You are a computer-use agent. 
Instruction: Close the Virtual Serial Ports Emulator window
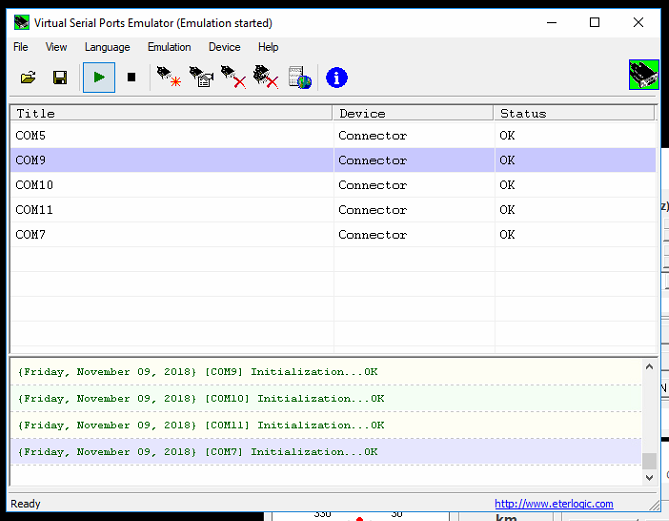coord(638,22)
